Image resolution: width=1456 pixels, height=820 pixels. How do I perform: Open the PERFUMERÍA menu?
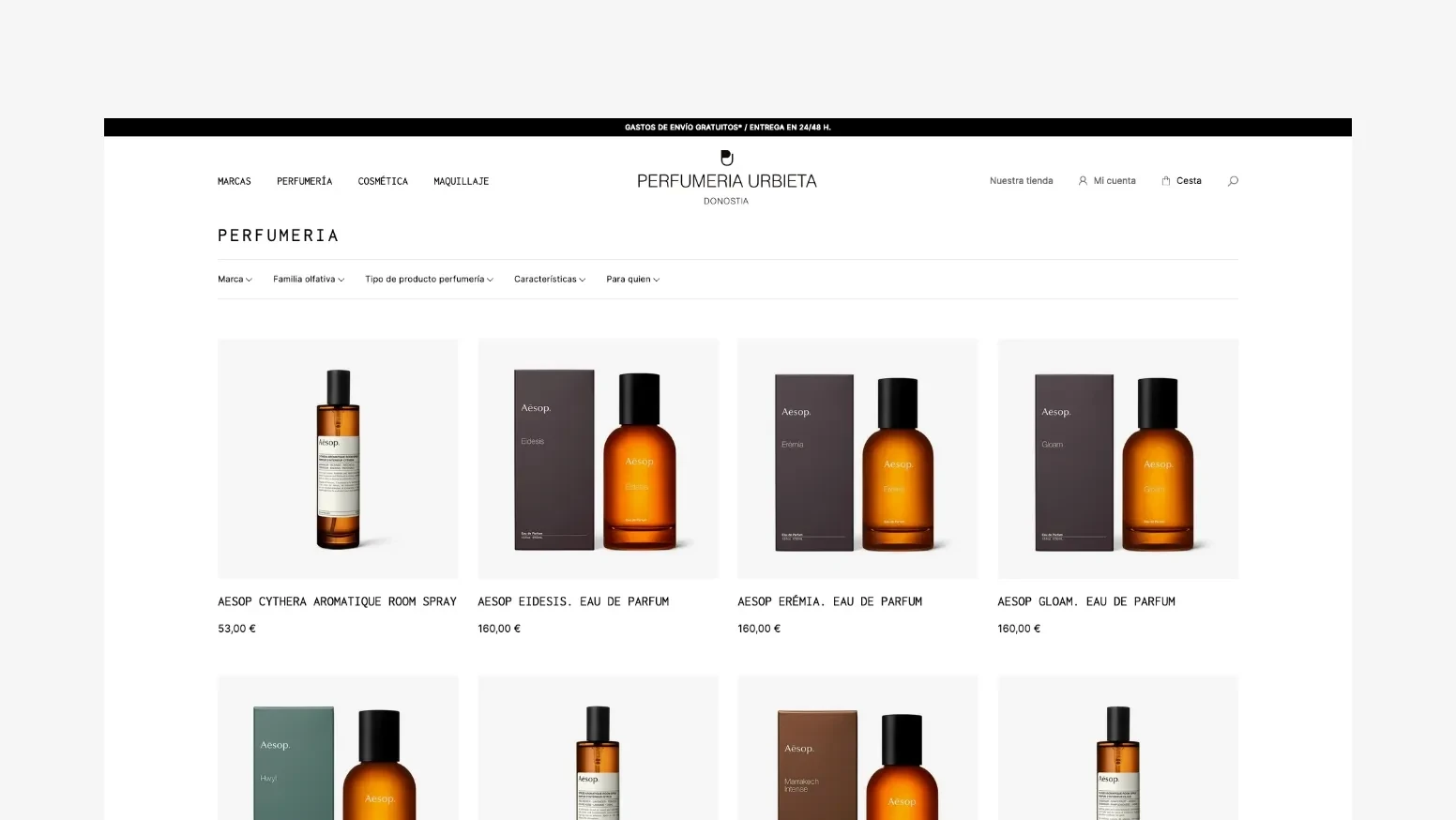pyautogui.click(x=304, y=181)
